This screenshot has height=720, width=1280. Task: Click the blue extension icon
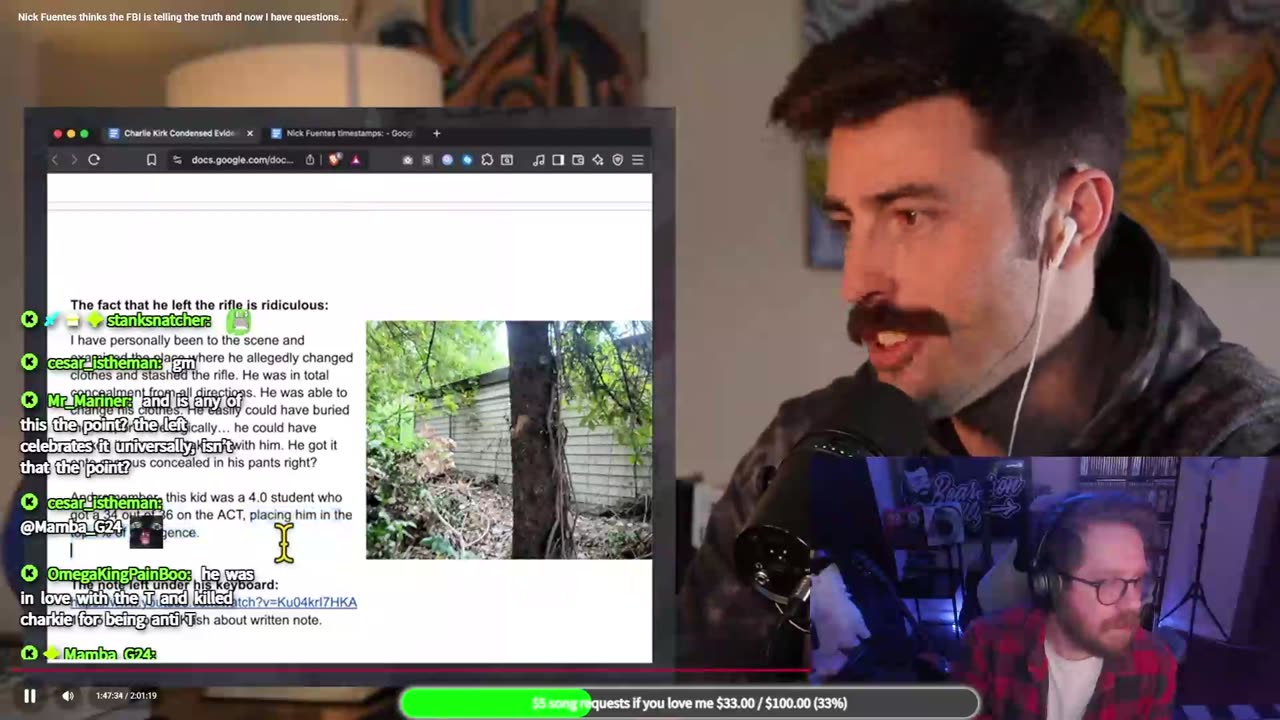[467, 160]
